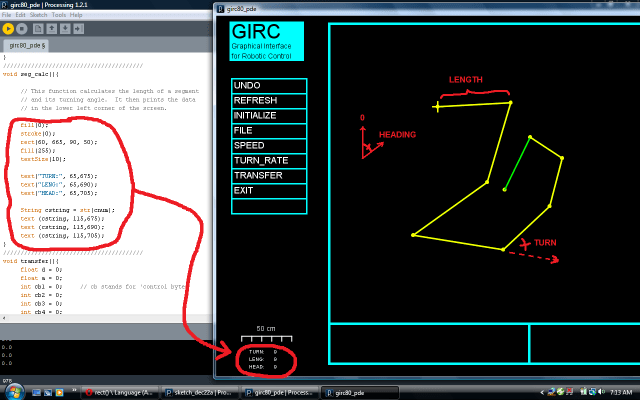This screenshot has height=400, width=640.
Task: Click the red X monitor tray icon
Action: click(x=570, y=392)
